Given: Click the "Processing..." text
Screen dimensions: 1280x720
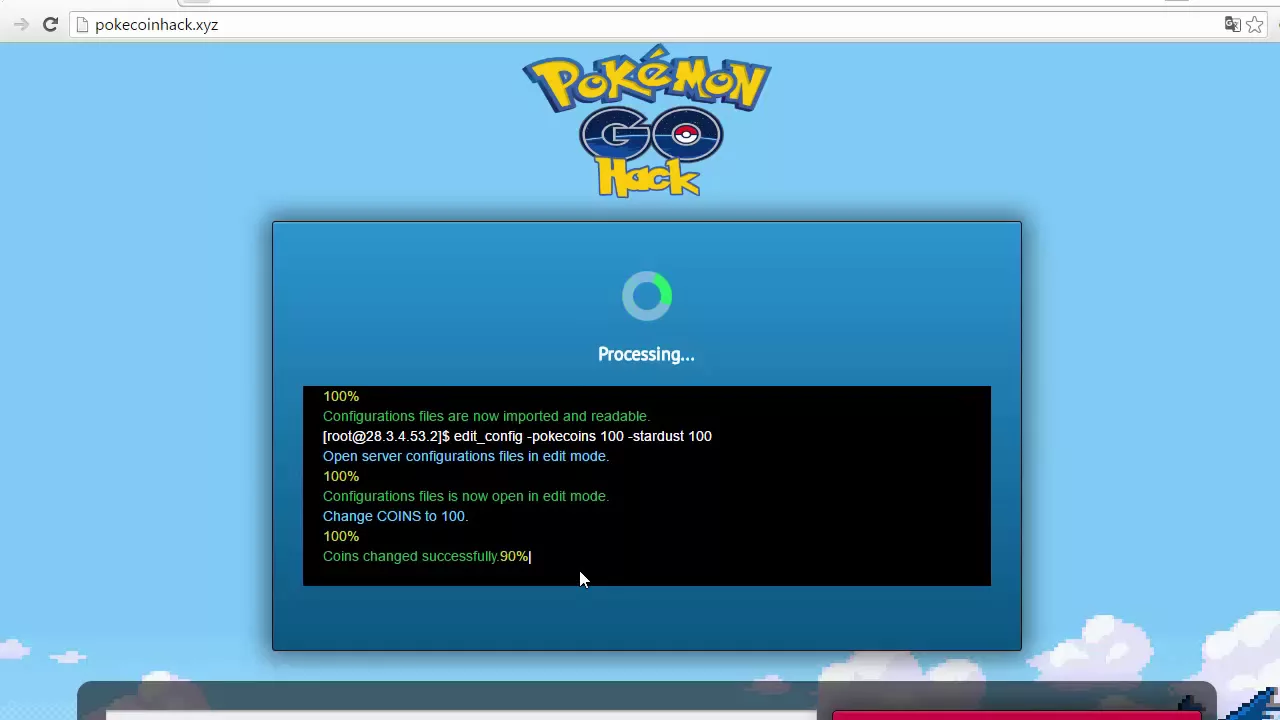Looking at the screenshot, I should (x=646, y=354).
